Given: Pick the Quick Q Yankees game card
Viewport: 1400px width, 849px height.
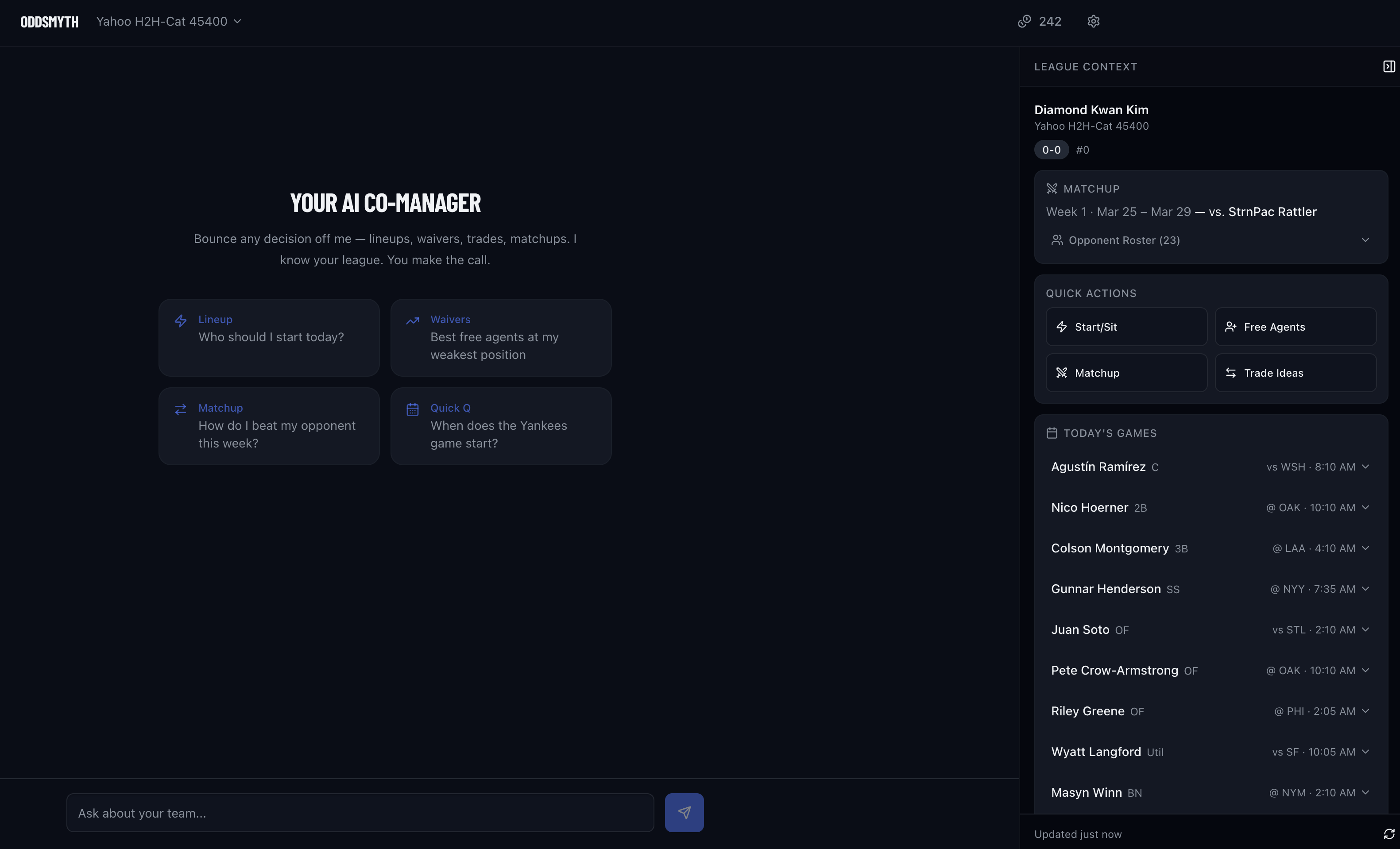Looking at the screenshot, I should tap(501, 426).
